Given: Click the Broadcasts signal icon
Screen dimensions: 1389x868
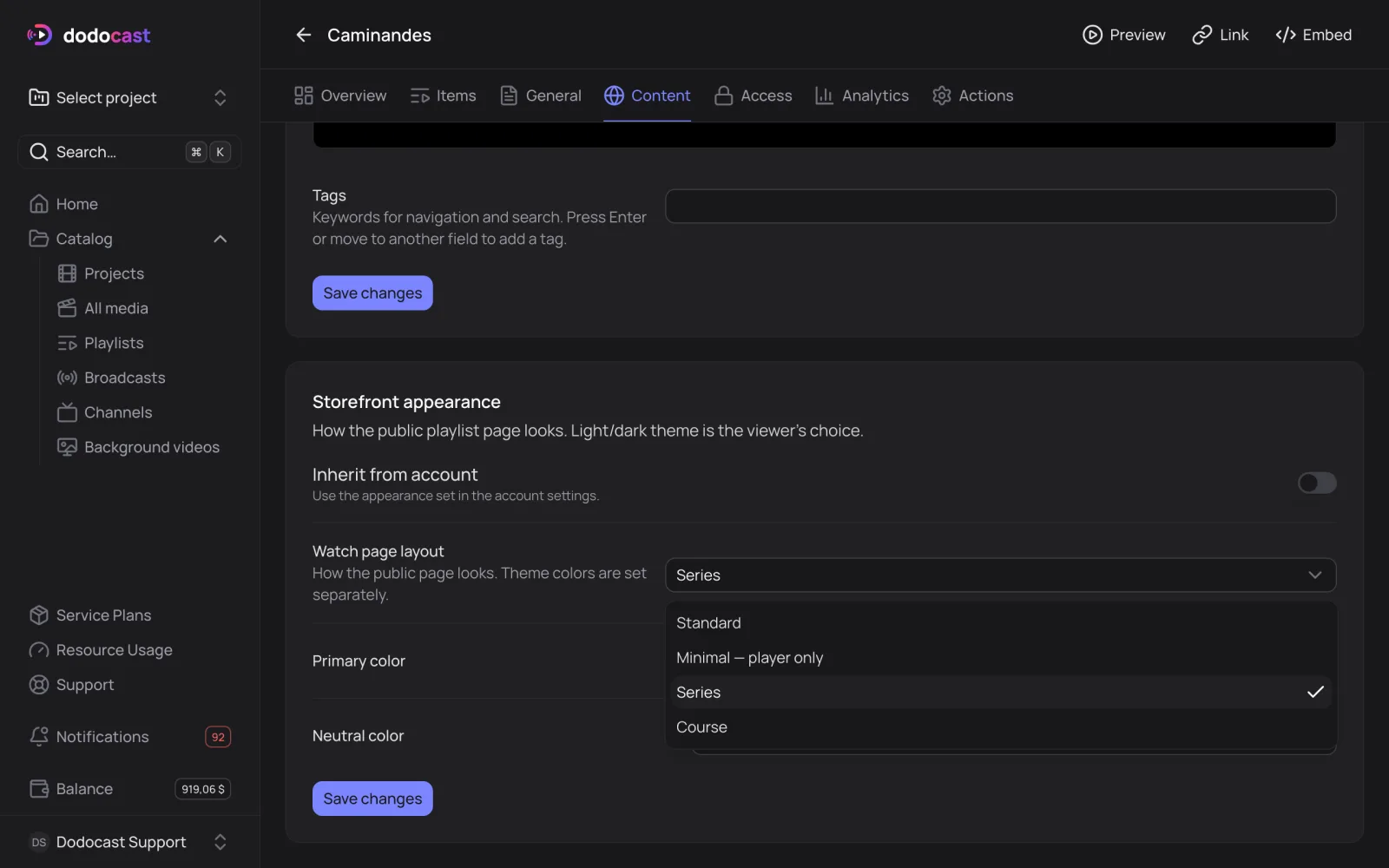Looking at the screenshot, I should click(67, 378).
